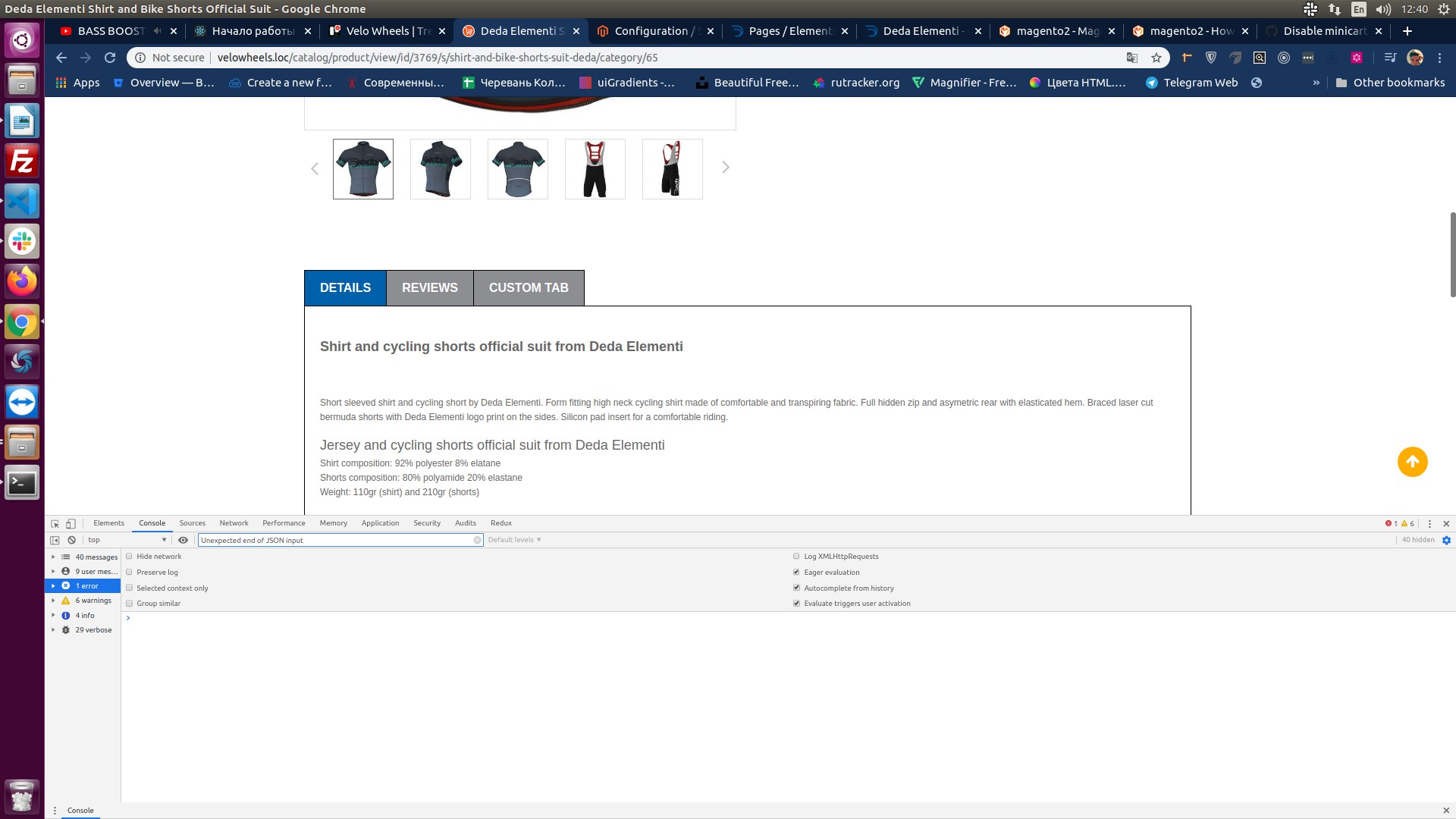Screen dimensions: 1456x819
Task: Open the top context dropdown
Action: pos(127,540)
